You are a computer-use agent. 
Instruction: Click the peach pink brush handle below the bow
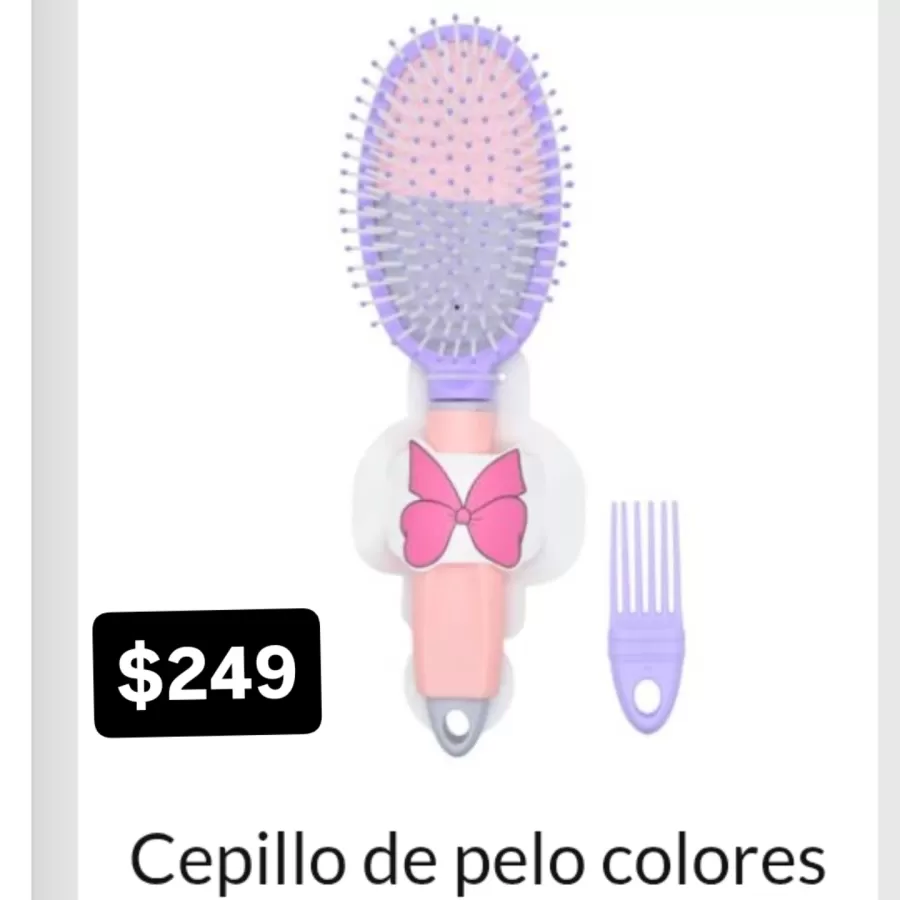tap(456, 634)
